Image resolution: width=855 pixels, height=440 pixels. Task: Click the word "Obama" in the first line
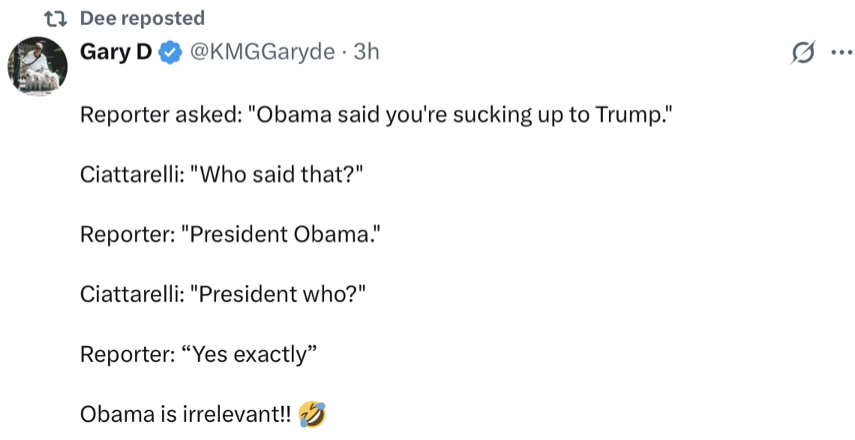[292, 114]
